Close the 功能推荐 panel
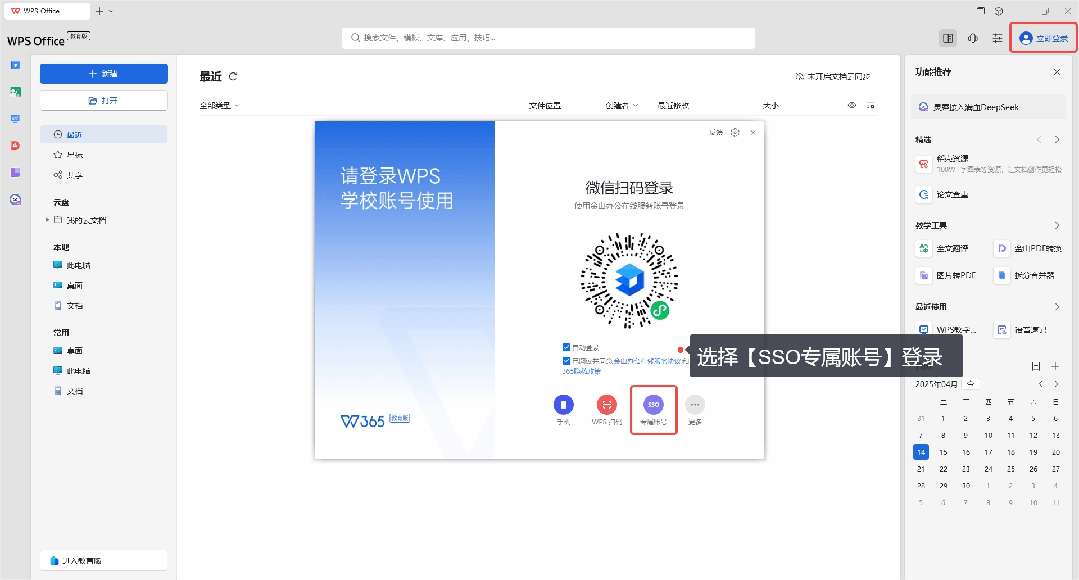 tap(1057, 72)
